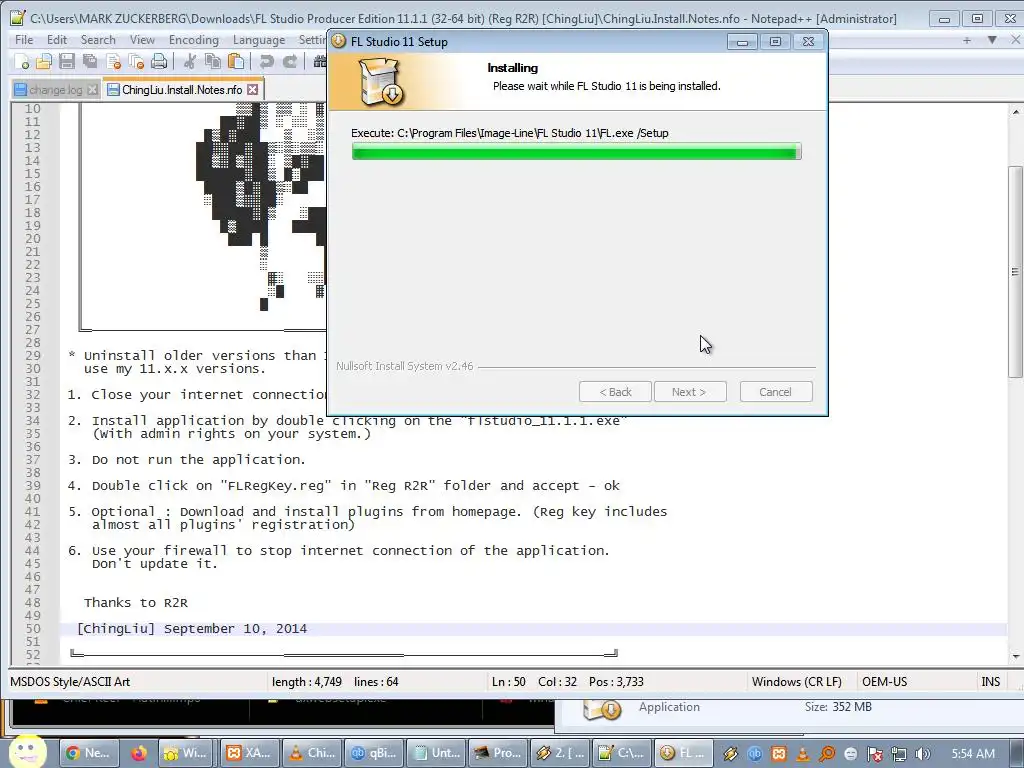Open the Encoding menu

tap(194, 40)
